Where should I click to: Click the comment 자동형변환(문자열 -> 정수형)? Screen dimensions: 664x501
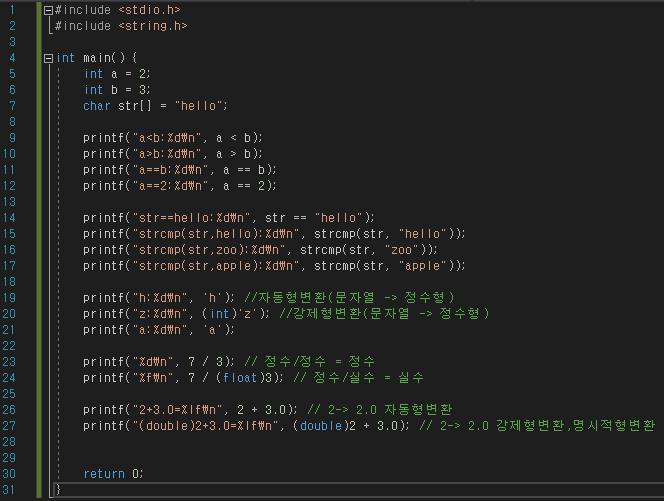[349, 298]
